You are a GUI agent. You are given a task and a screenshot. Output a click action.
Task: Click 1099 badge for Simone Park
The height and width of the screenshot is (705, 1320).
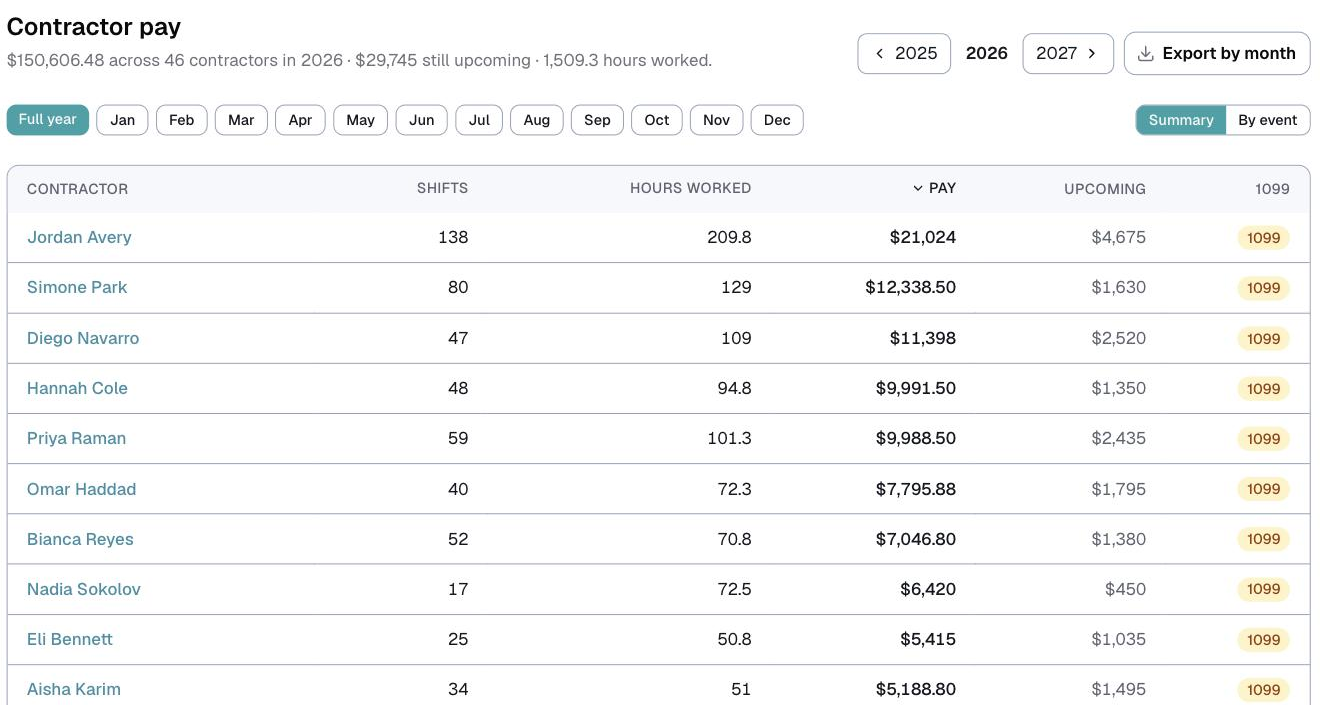(x=1264, y=288)
